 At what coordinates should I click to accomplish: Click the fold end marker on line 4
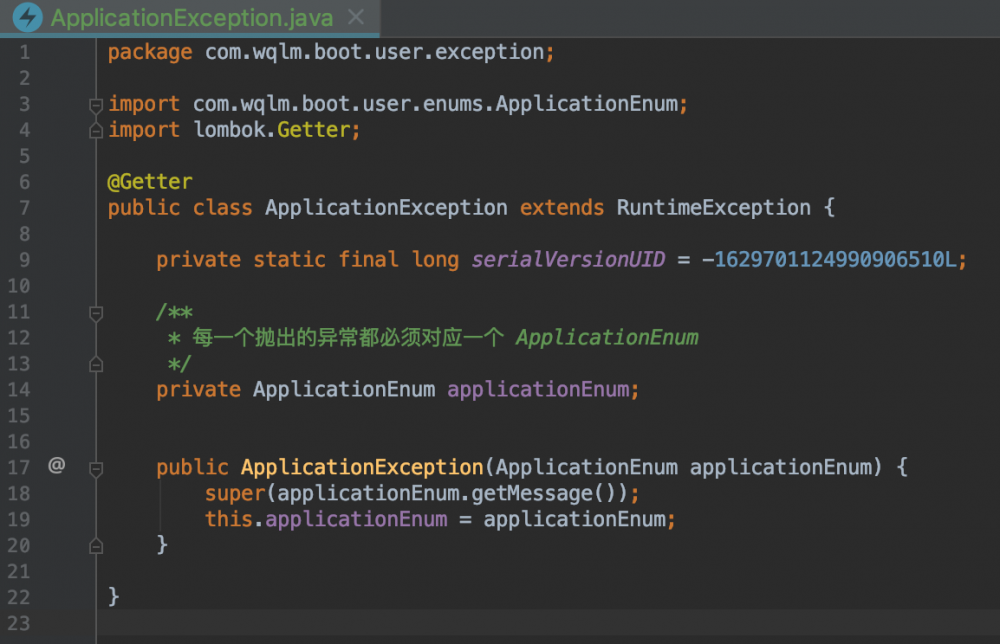point(96,130)
